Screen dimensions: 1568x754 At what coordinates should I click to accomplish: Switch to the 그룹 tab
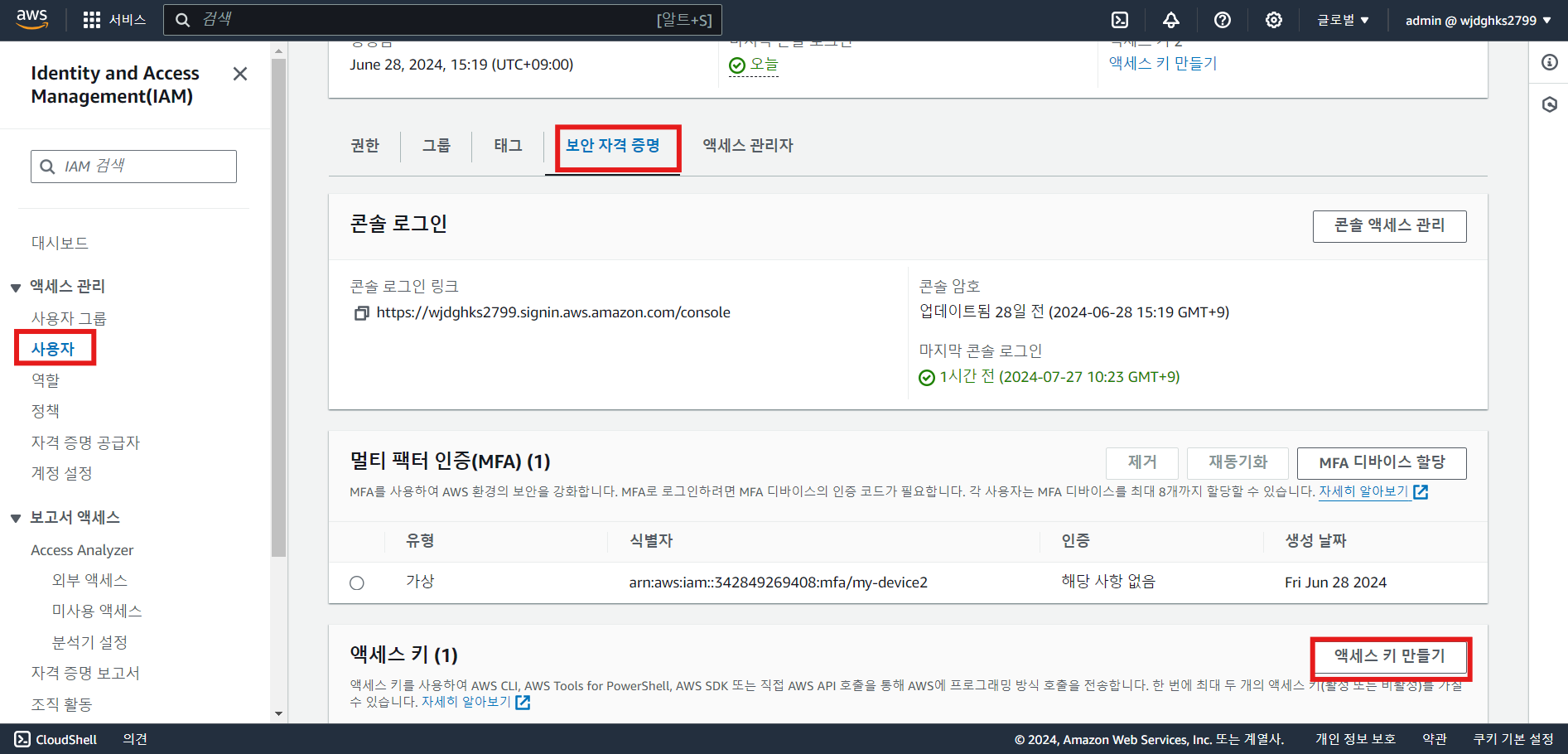point(437,146)
